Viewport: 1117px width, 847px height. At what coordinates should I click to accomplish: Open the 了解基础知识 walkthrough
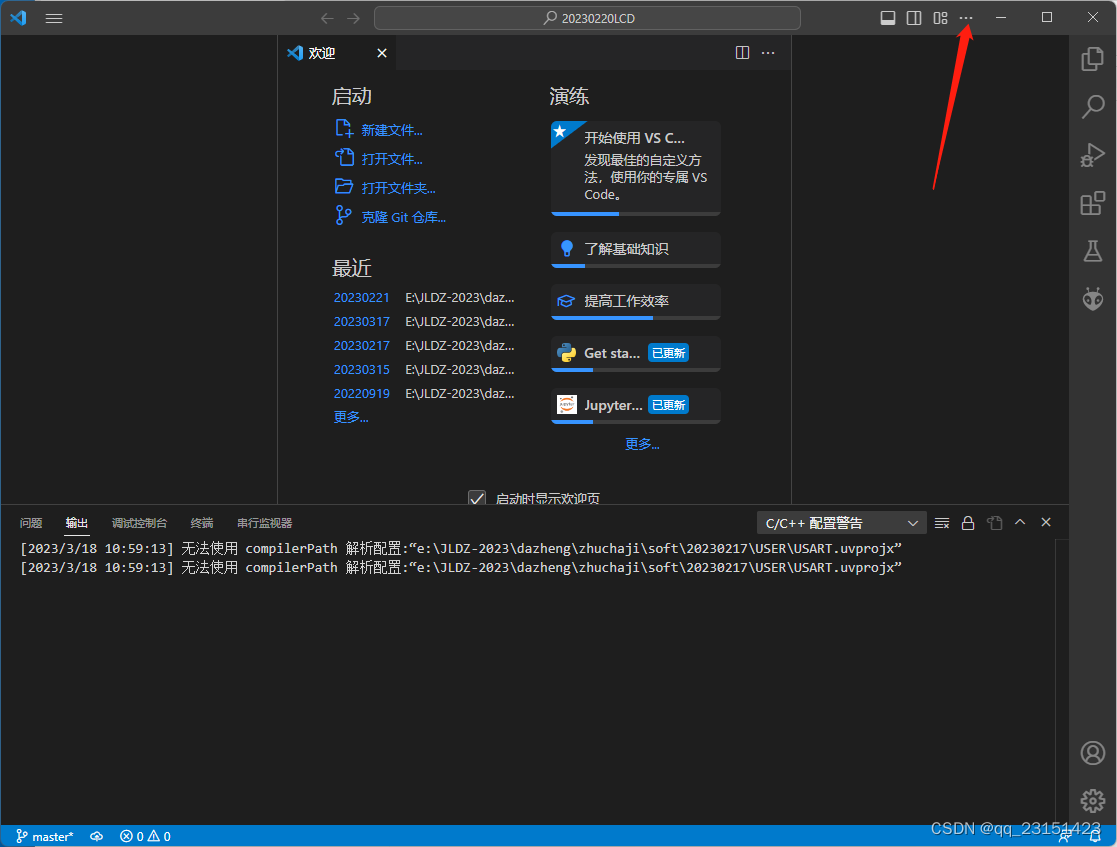click(x=635, y=249)
